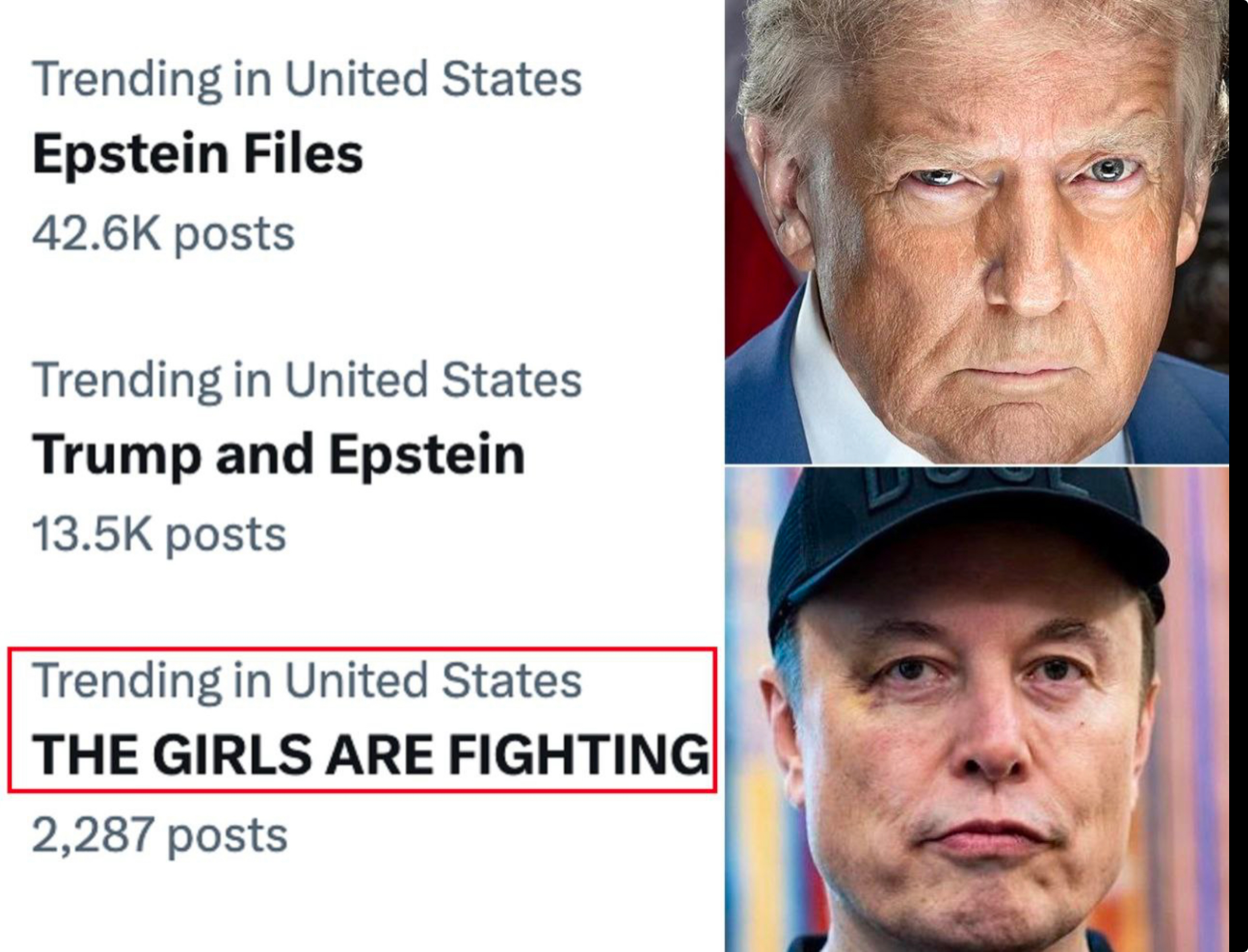Open the photo of man wearing black cap

pos(976,709)
